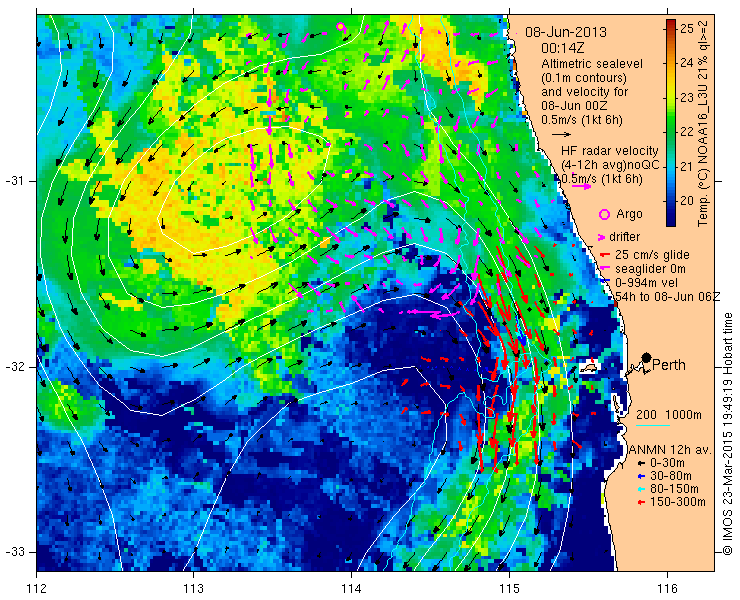The width and height of the screenshot is (740, 600).
Task: Click the drifter legend label
Action: (x=624, y=237)
